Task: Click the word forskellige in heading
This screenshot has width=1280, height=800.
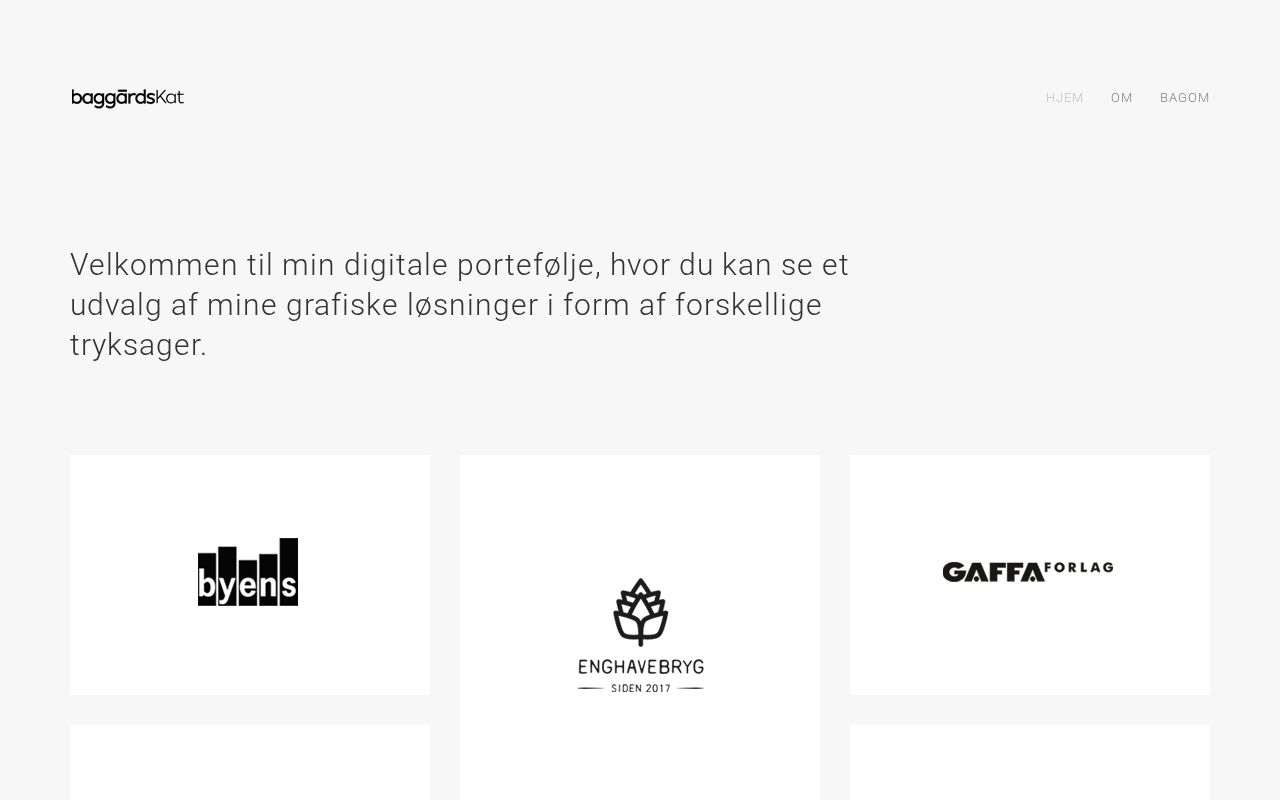Action: point(748,306)
